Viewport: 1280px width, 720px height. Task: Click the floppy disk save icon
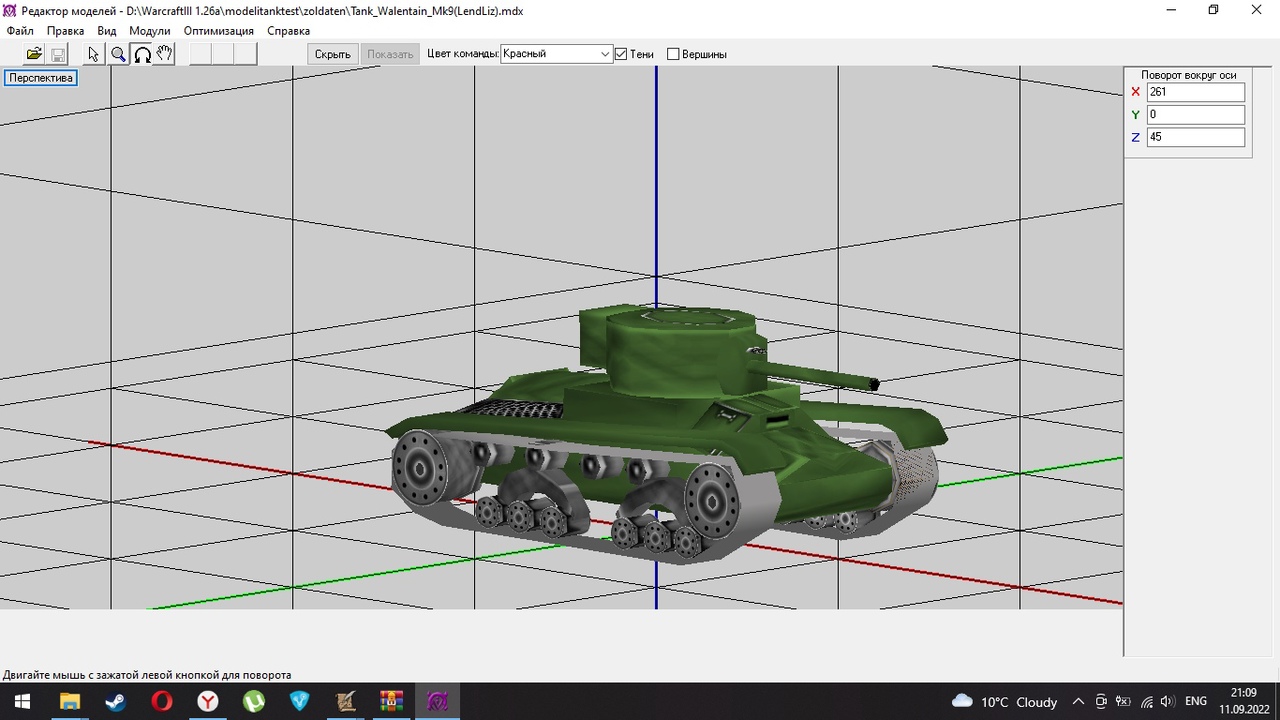pos(58,54)
